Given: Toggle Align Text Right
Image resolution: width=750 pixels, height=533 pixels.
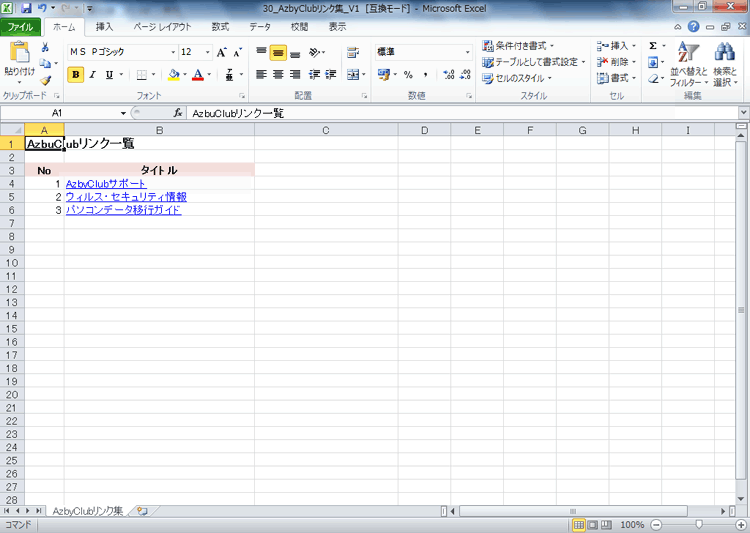Looking at the screenshot, I should [x=295, y=75].
